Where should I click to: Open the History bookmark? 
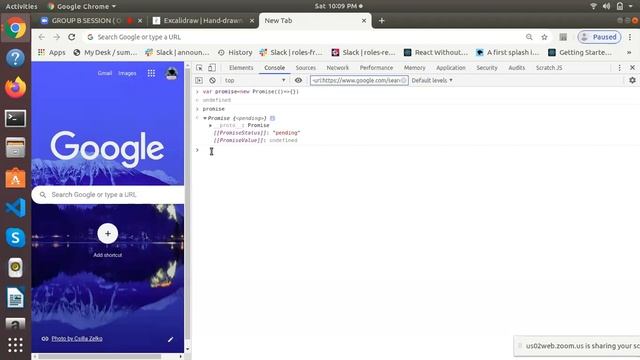click(x=235, y=52)
